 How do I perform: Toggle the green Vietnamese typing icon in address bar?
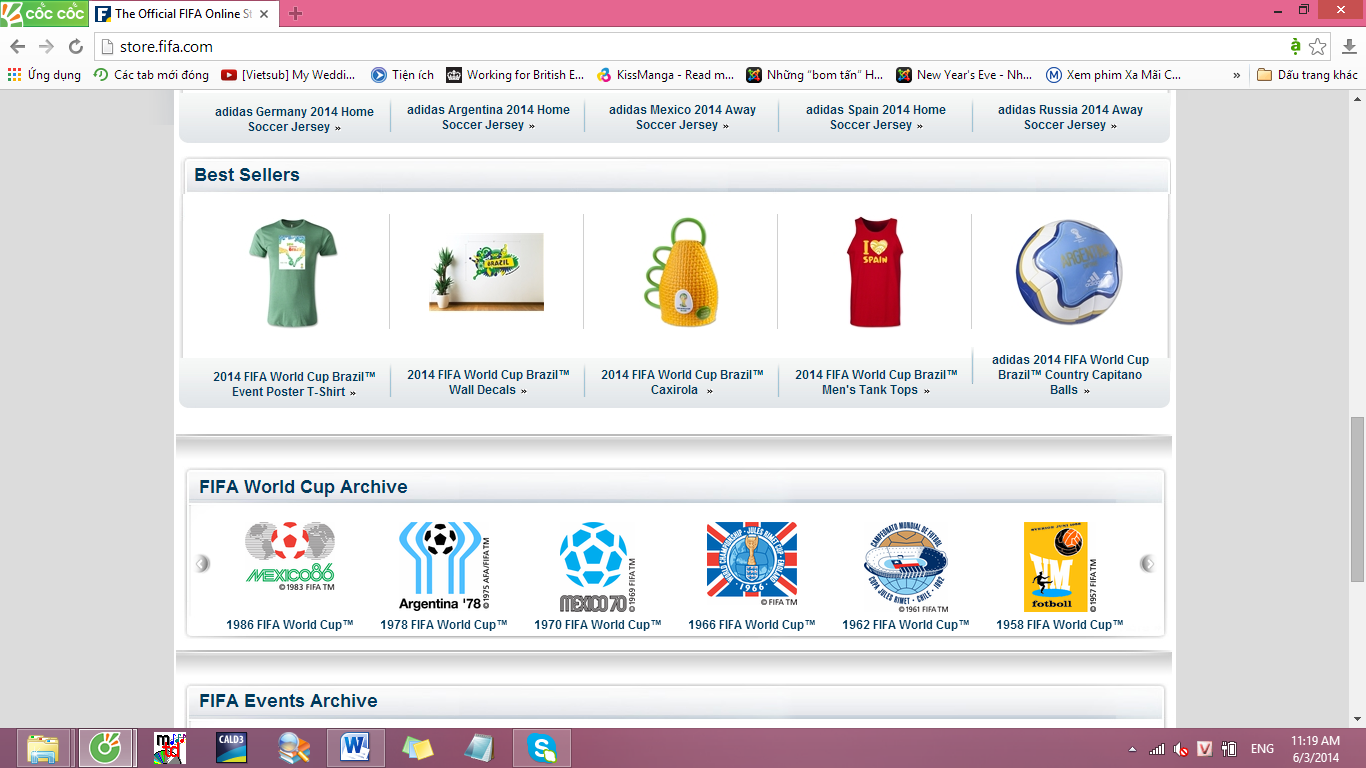click(x=1295, y=47)
